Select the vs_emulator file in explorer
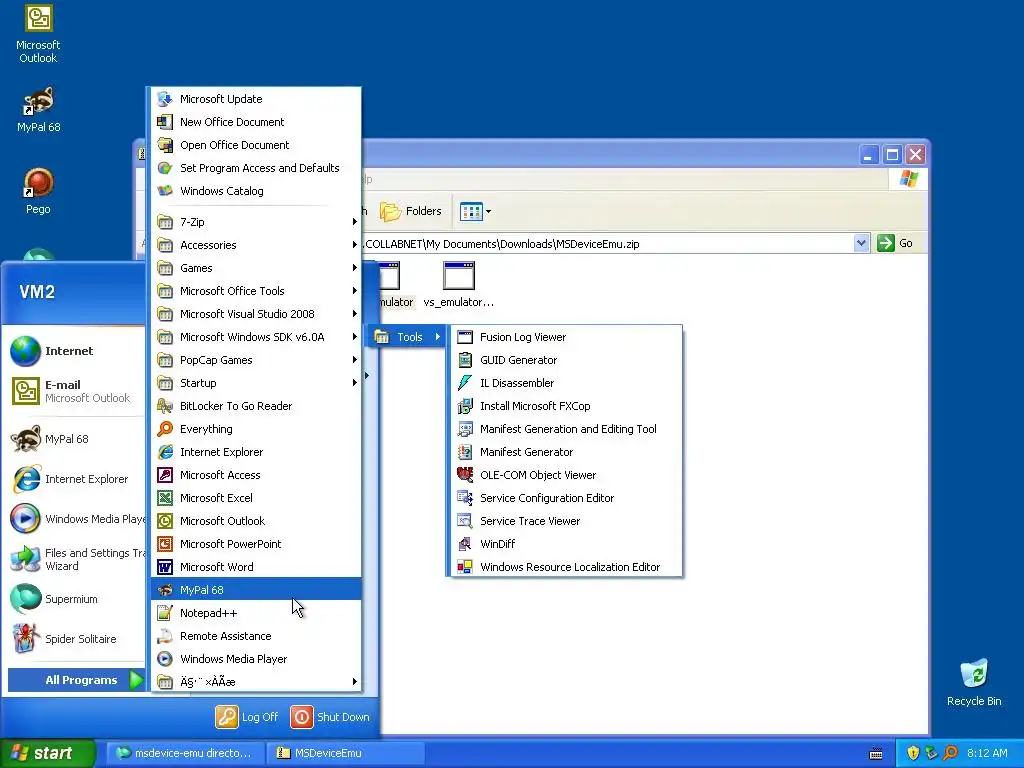 coord(458,285)
